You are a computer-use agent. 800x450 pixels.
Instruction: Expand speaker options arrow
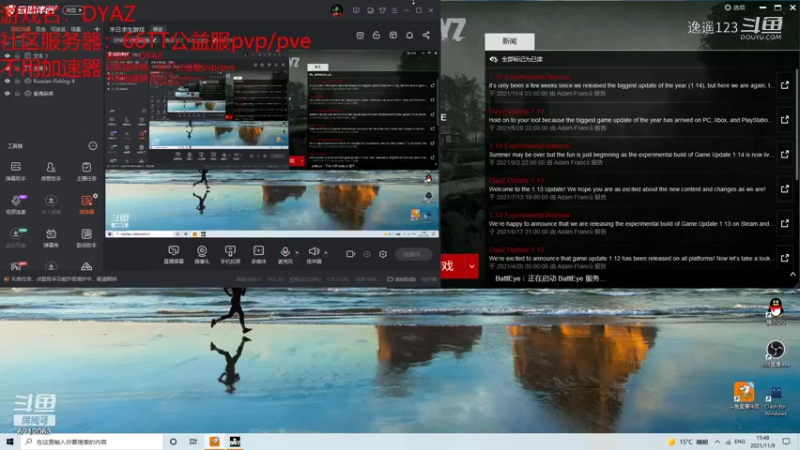[326, 253]
